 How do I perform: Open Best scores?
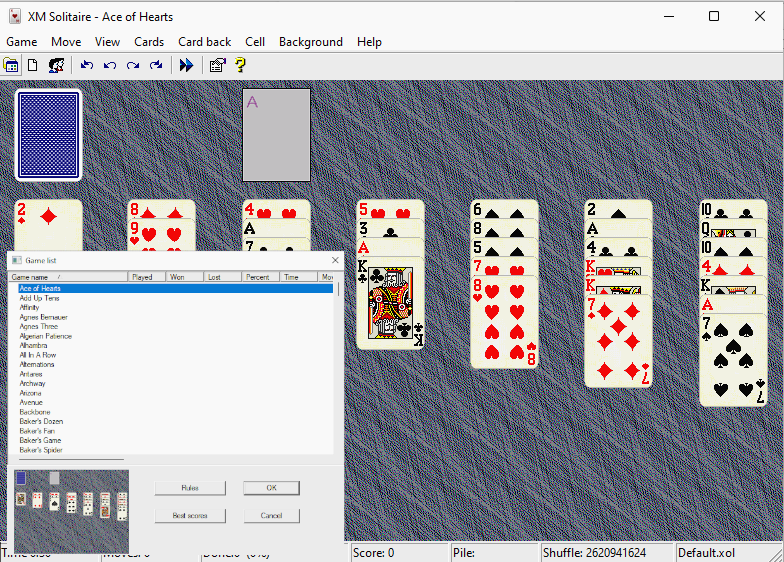coord(190,516)
